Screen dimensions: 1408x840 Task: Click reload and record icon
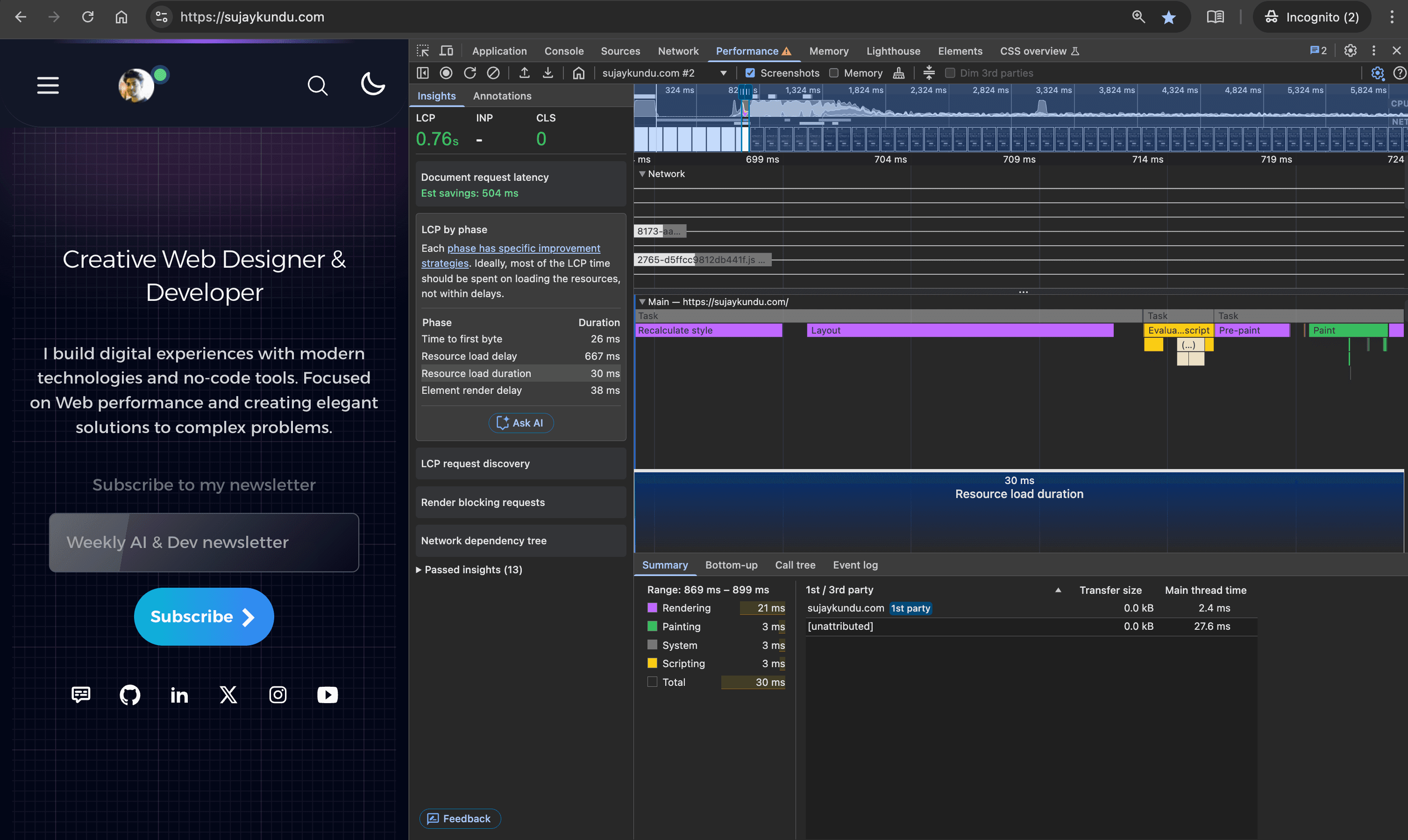click(x=469, y=73)
